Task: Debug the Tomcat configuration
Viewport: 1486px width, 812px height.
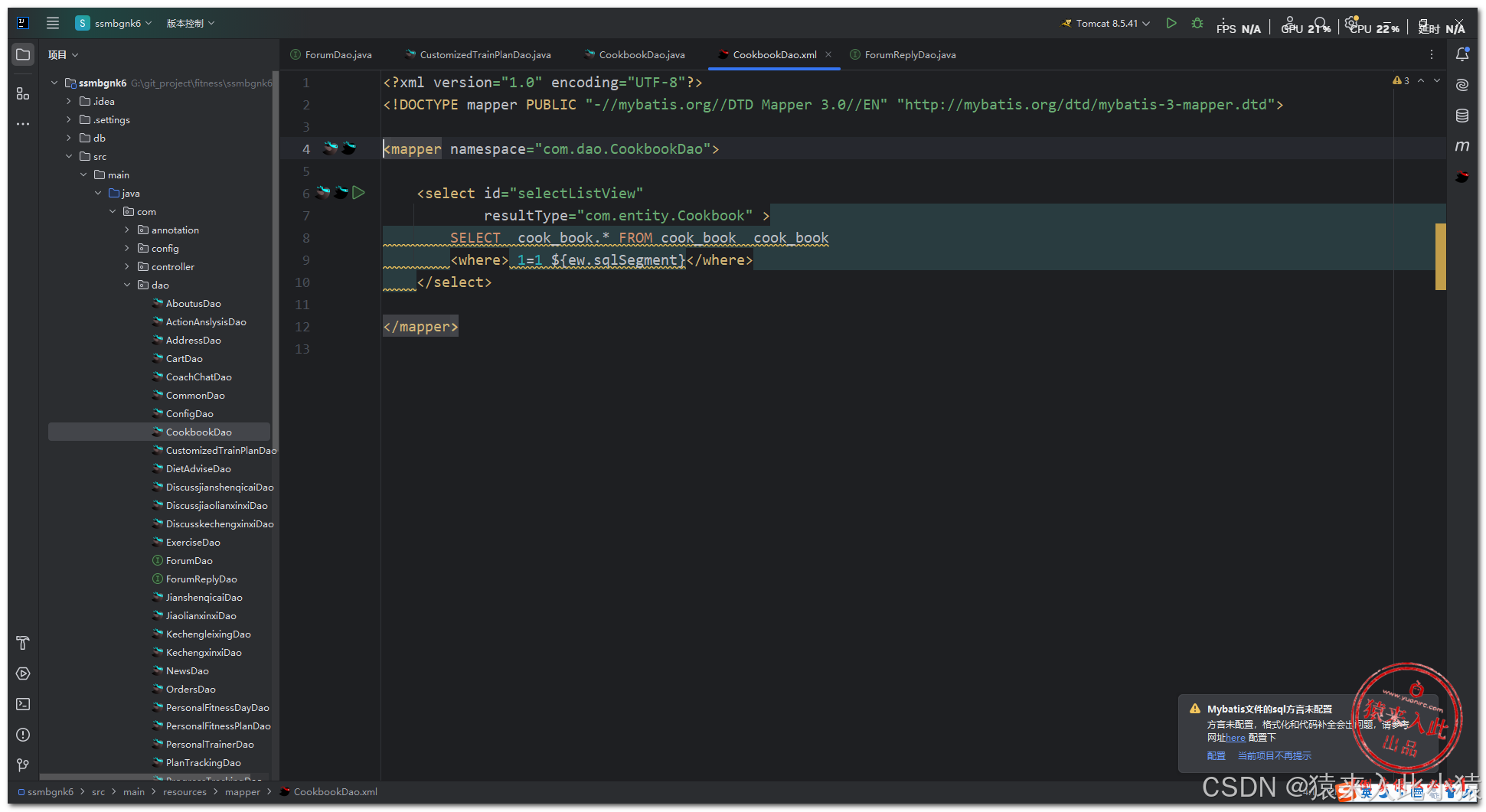Action: (x=1197, y=23)
